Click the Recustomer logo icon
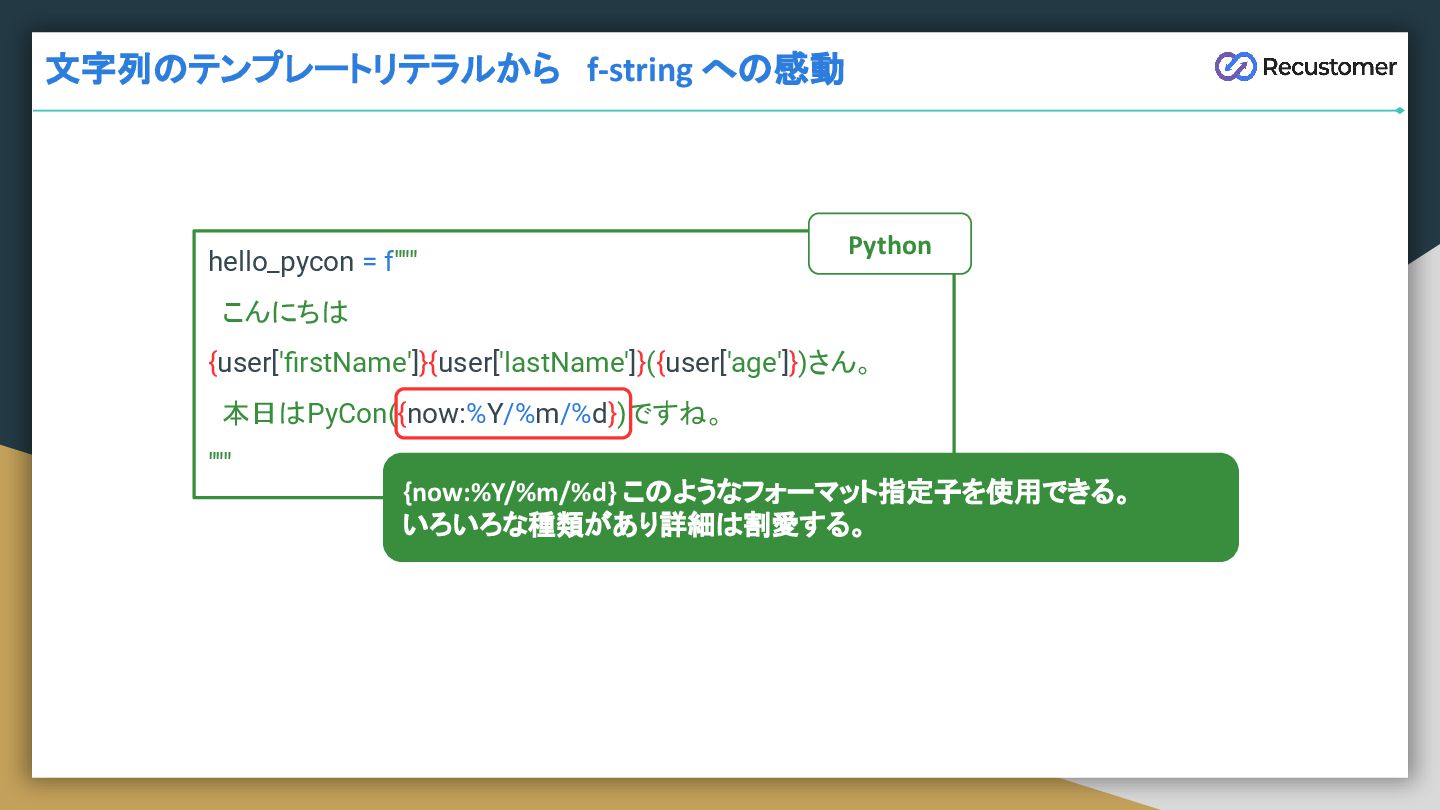This screenshot has width=1440, height=810. coord(1235,67)
